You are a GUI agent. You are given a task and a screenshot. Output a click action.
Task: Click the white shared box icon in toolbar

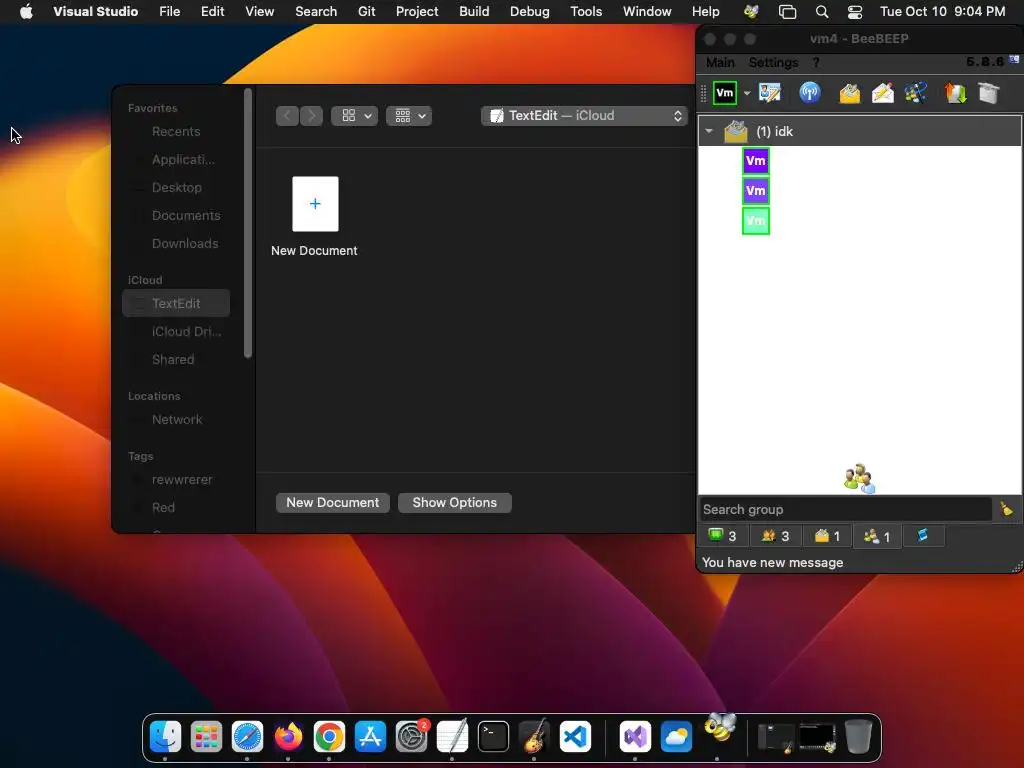point(989,93)
